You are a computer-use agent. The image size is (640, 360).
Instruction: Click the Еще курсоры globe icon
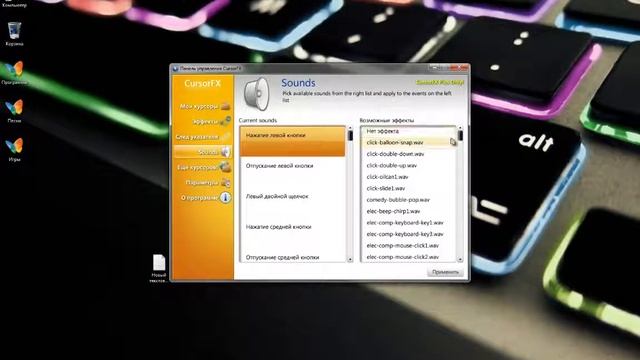tap(225, 167)
